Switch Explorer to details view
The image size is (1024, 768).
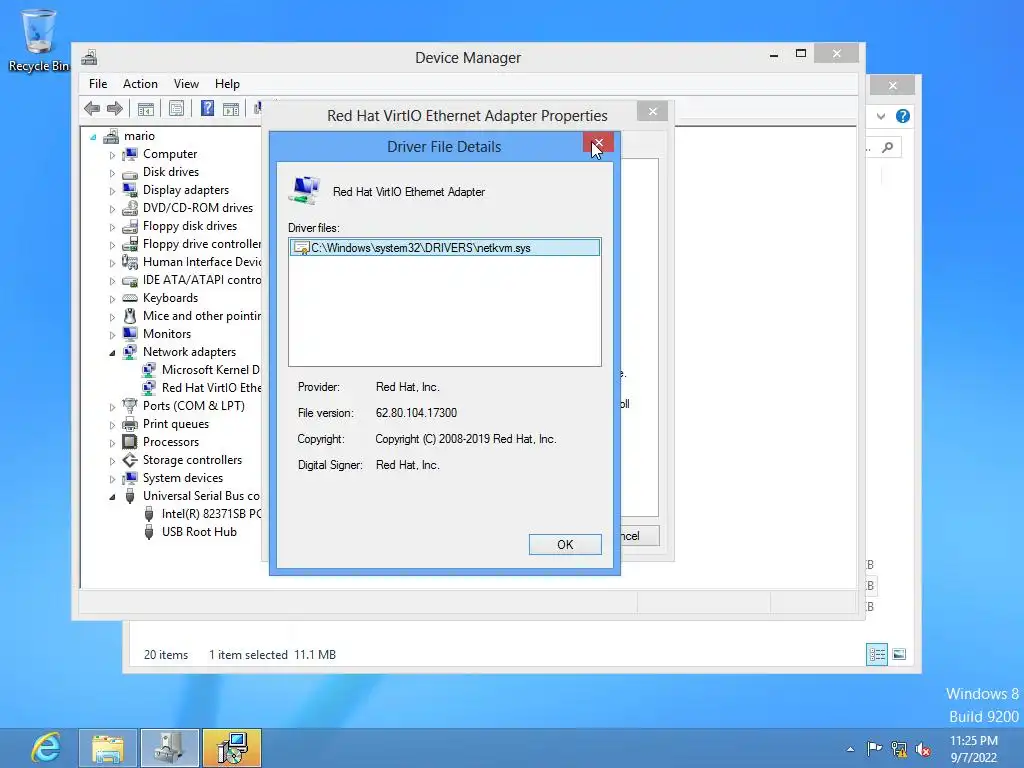tap(876, 654)
